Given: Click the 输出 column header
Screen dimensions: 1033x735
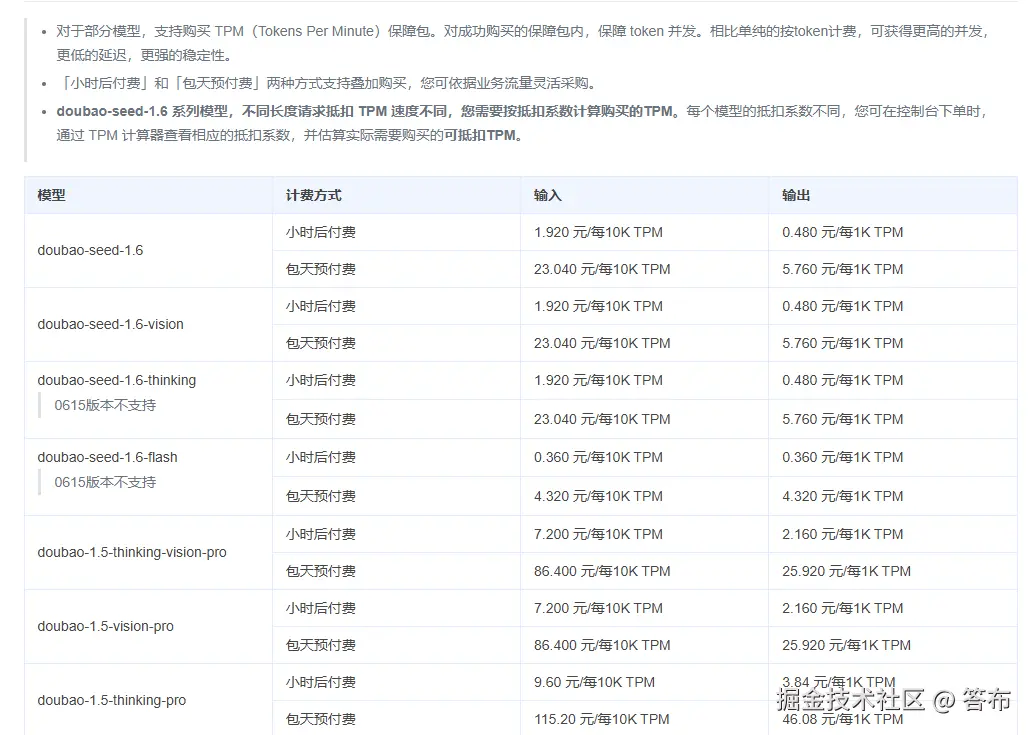Looking at the screenshot, I should coord(893,195).
